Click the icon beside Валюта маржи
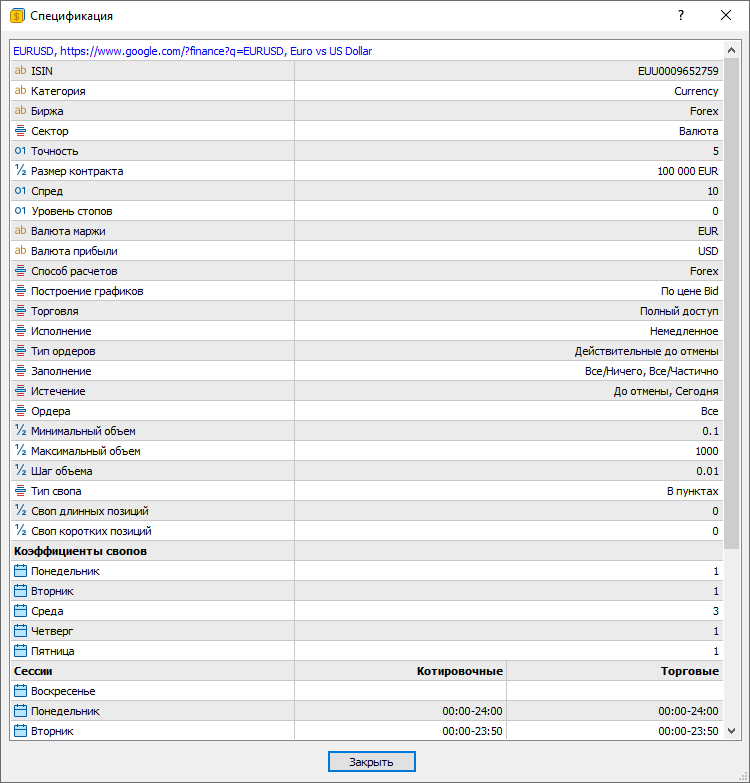The width and height of the screenshot is (750, 783). [20, 231]
